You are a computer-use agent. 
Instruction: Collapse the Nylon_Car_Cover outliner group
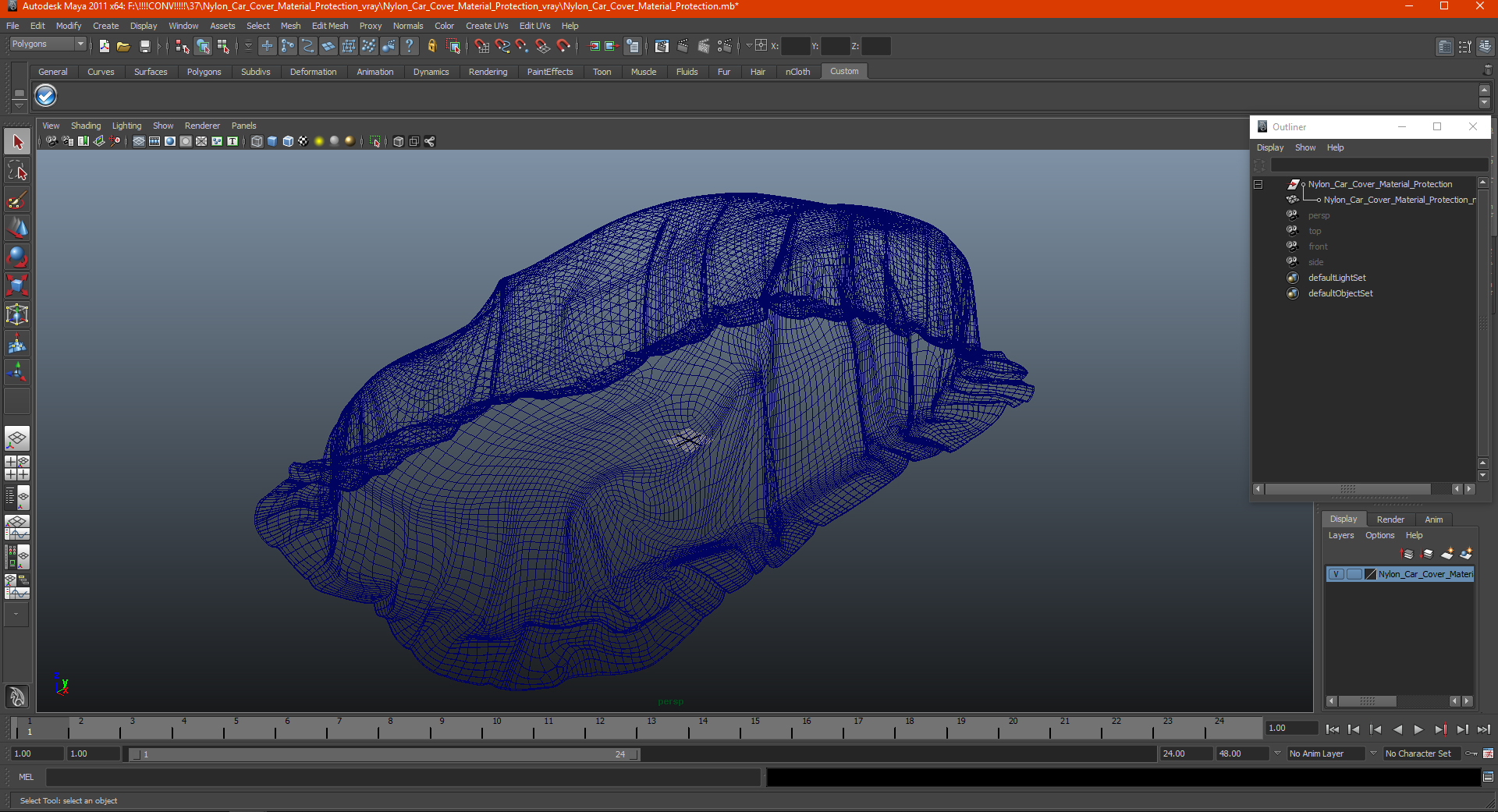(x=1258, y=185)
